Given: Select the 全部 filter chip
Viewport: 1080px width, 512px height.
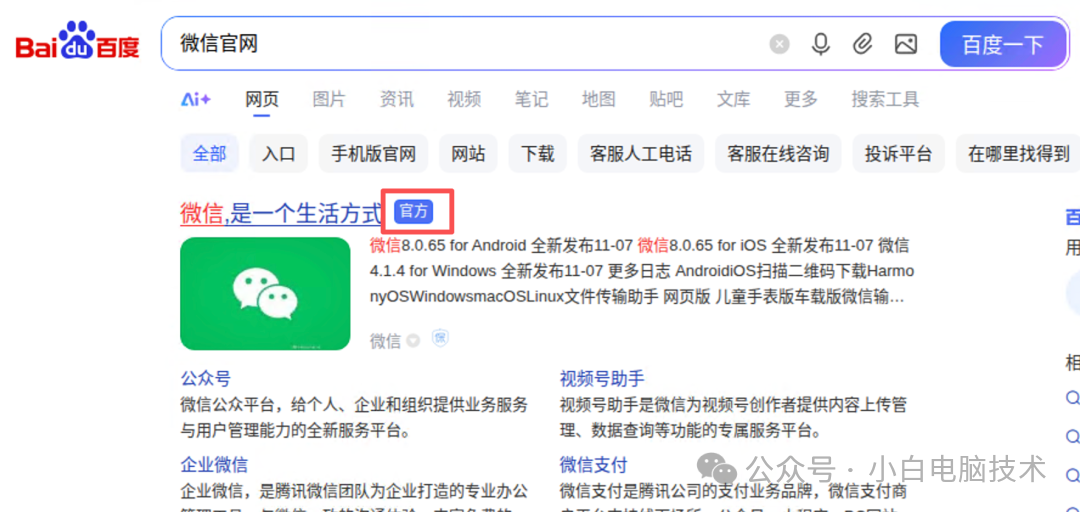Looking at the screenshot, I should 209,153.
